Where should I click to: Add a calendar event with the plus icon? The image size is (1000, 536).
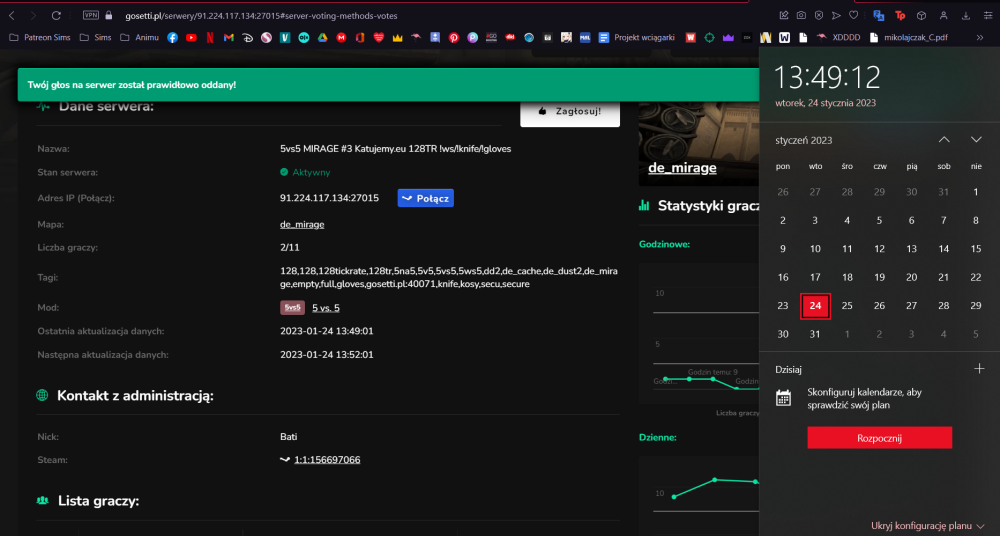pyautogui.click(x=979, y=369)
